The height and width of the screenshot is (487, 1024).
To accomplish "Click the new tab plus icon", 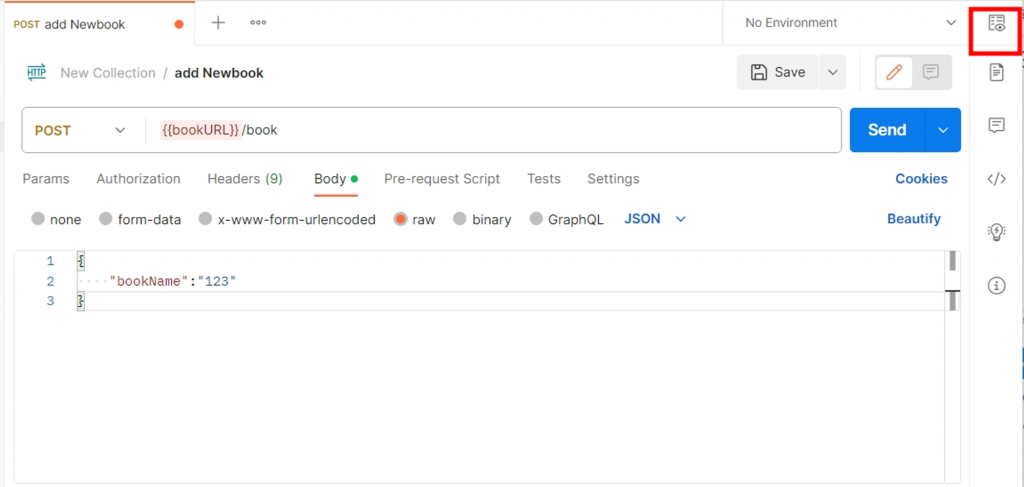I will (x=218, y=23).
